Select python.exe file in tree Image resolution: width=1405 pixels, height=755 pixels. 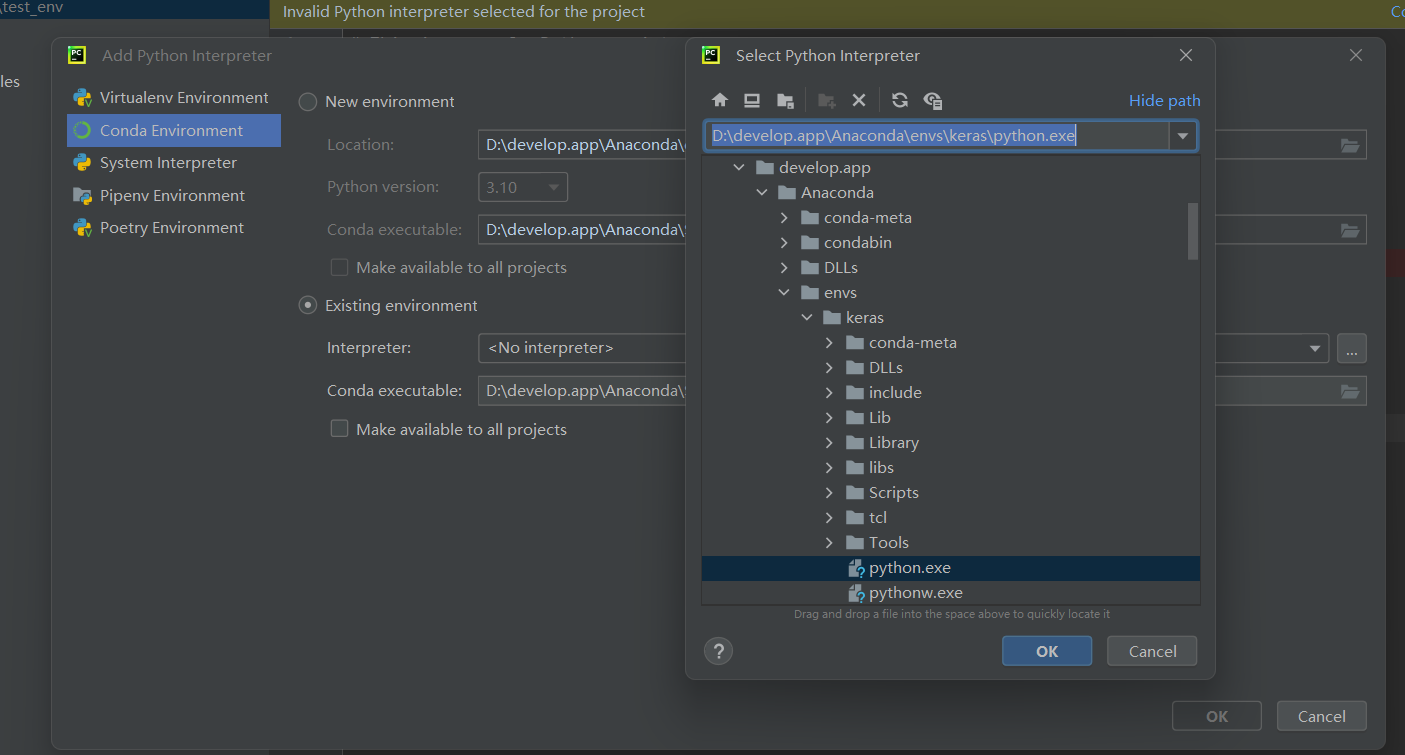[x=950, y=568]
